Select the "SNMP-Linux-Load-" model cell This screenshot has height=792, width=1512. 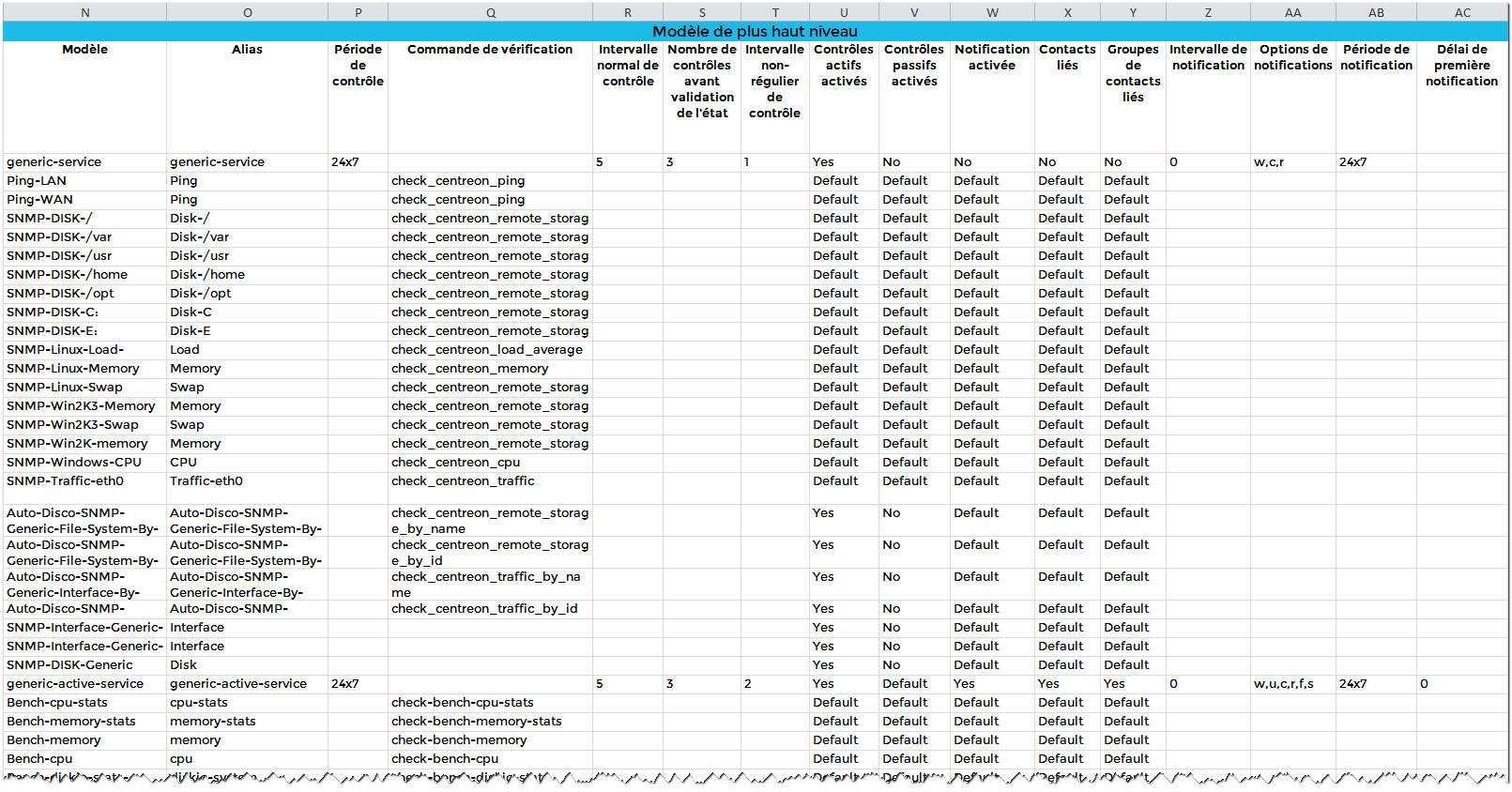66,350
